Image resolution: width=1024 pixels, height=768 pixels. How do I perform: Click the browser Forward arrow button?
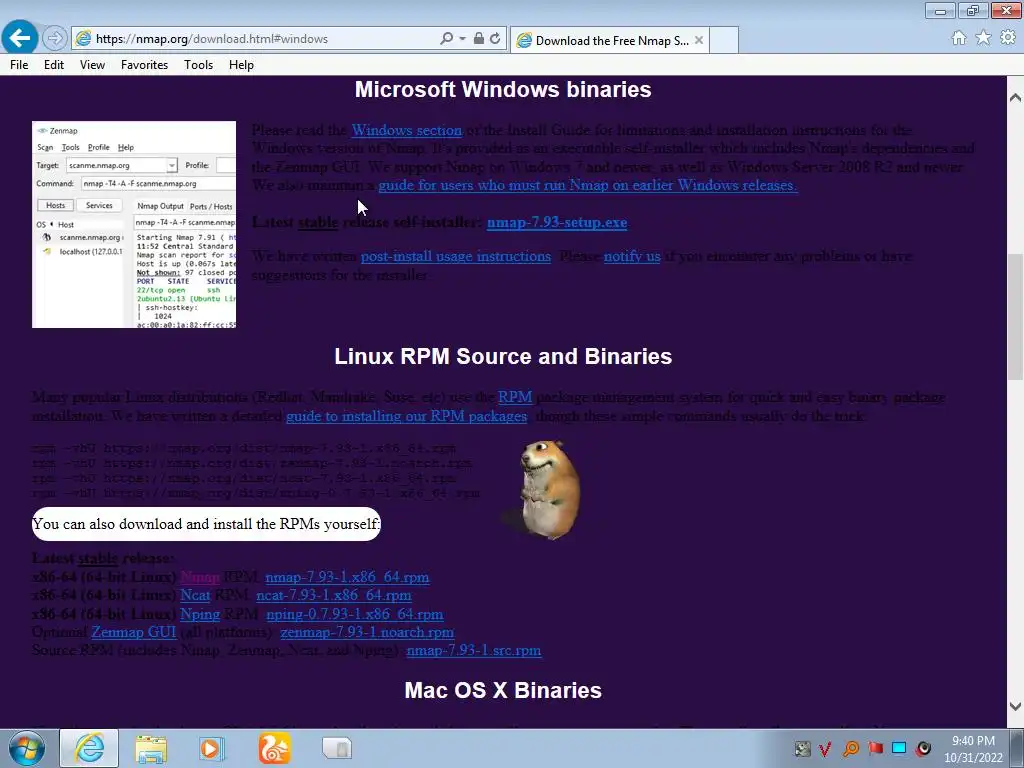tap(55, 39)
